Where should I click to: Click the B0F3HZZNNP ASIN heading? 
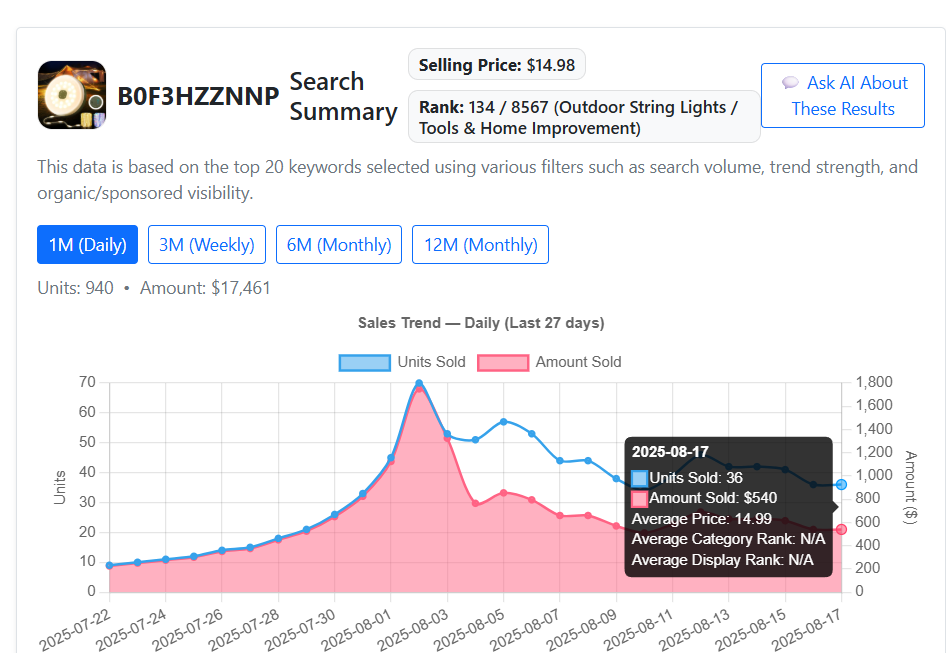(x=198, y=97)
